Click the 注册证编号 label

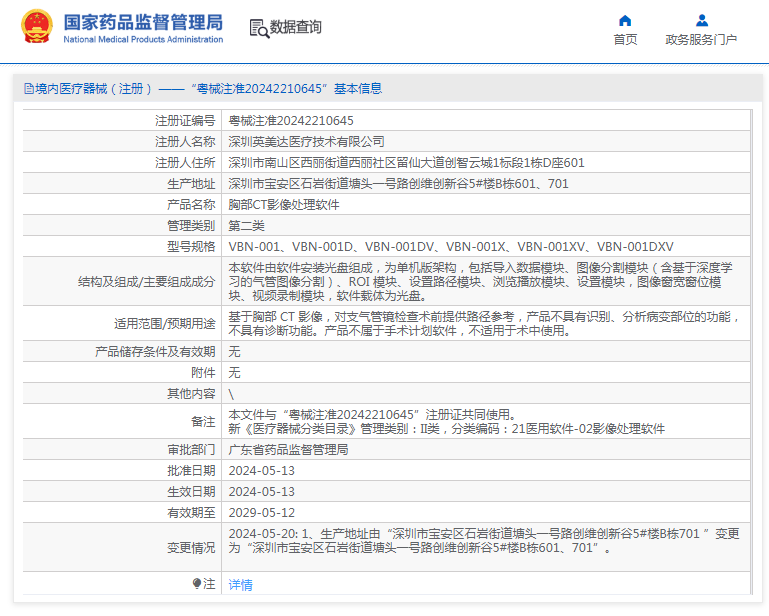(x=185, y=121)
